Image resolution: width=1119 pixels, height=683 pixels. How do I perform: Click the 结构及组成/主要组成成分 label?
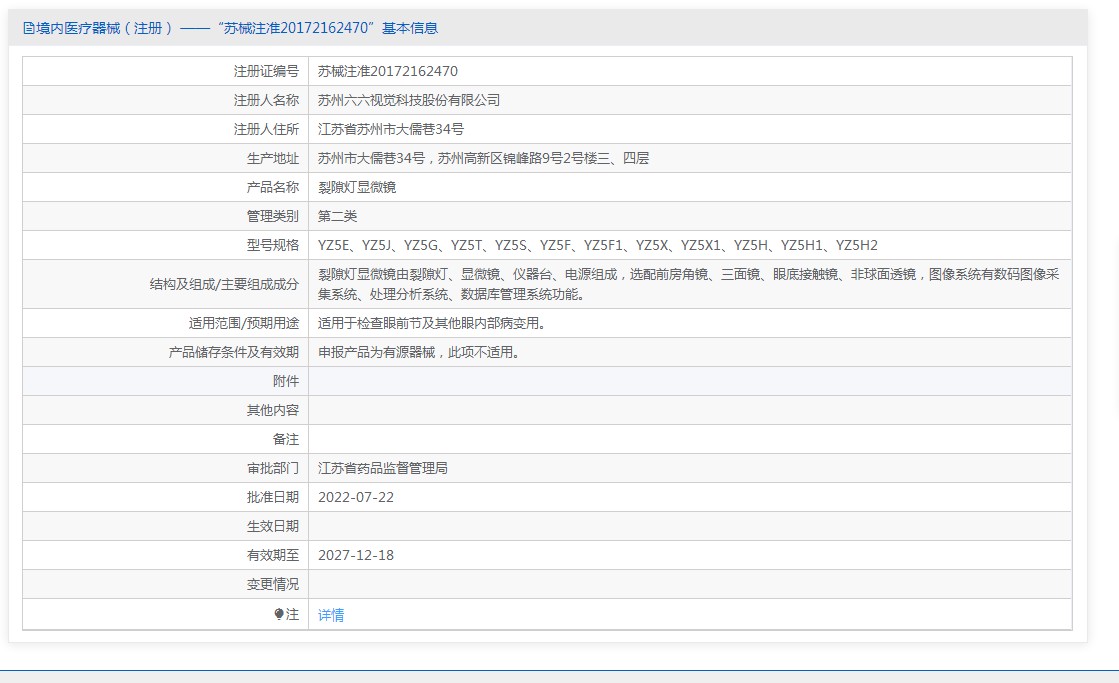(224, 284)
